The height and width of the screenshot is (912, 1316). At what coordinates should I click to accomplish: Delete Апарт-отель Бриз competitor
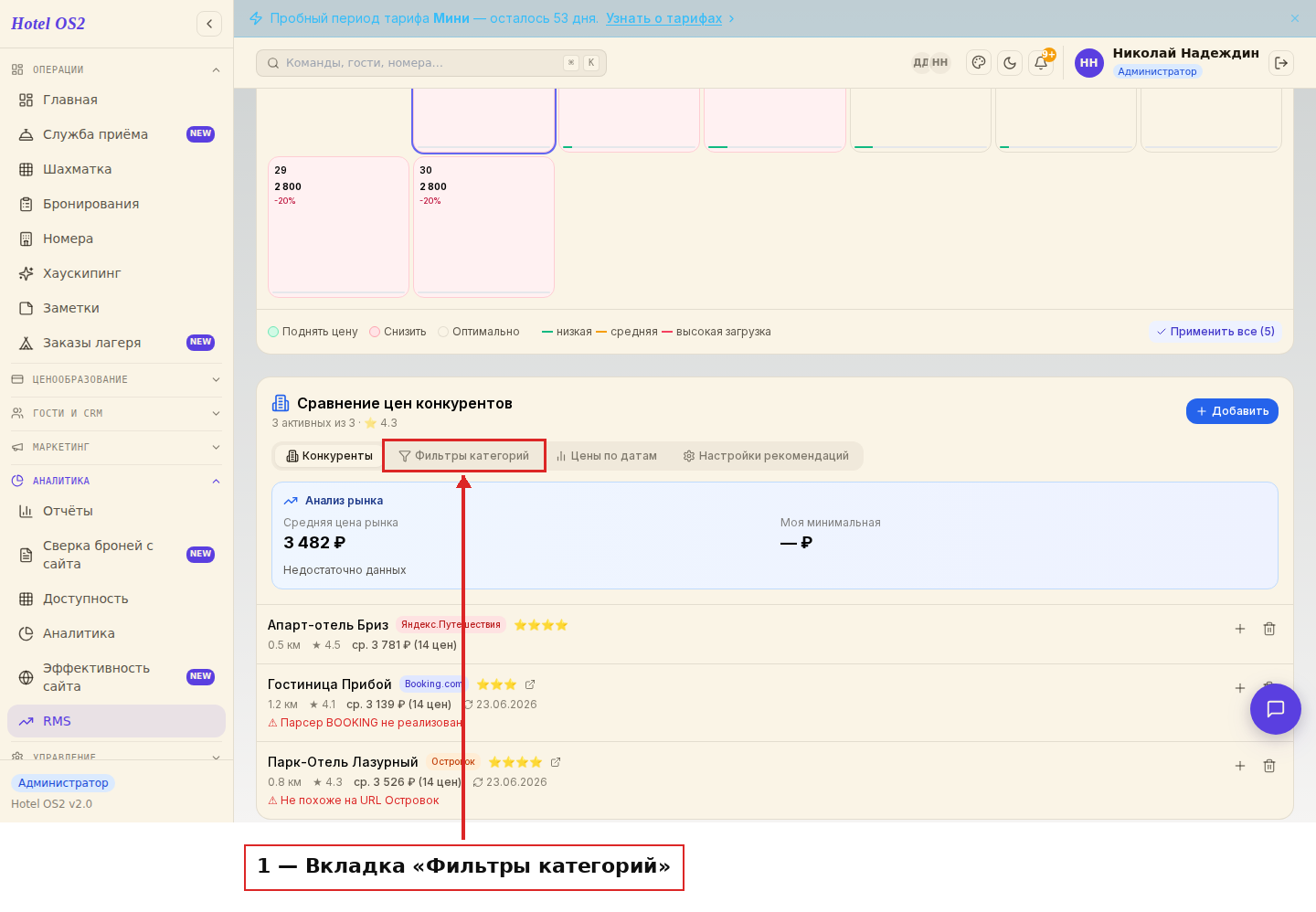coord(1269,629)
